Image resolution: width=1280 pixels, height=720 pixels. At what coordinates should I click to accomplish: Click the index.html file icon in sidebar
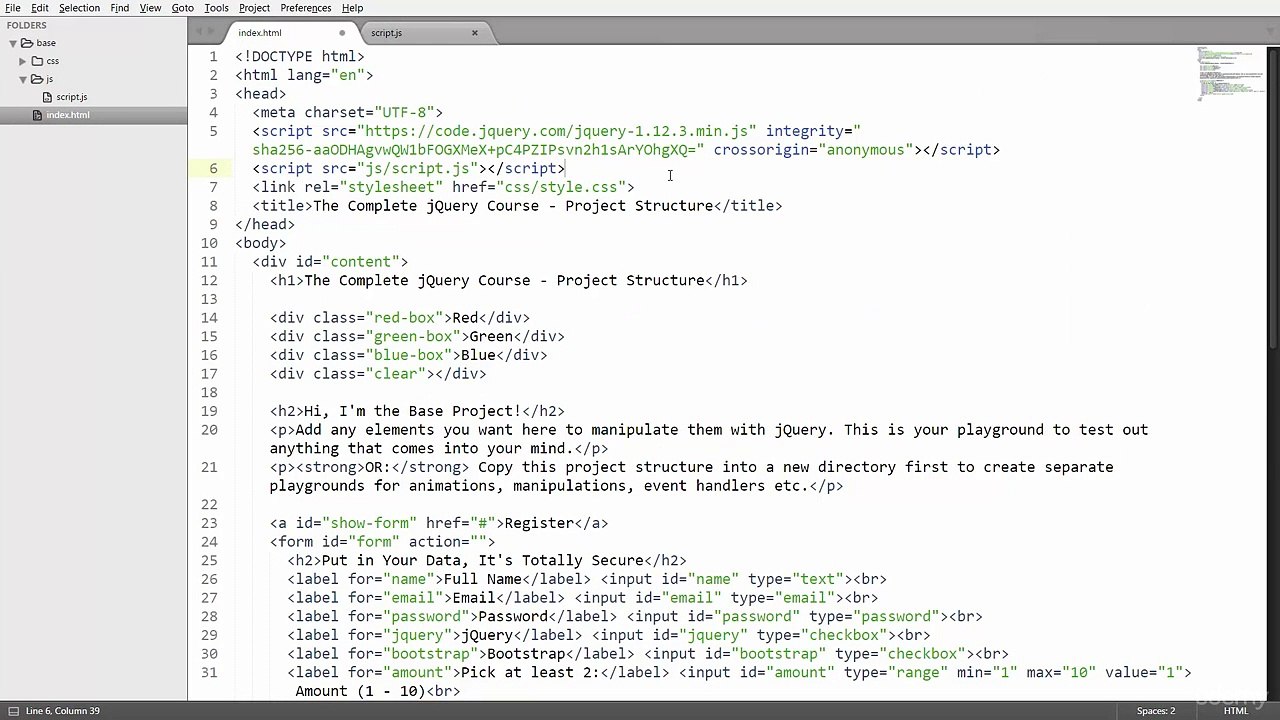tap(38, 115)
